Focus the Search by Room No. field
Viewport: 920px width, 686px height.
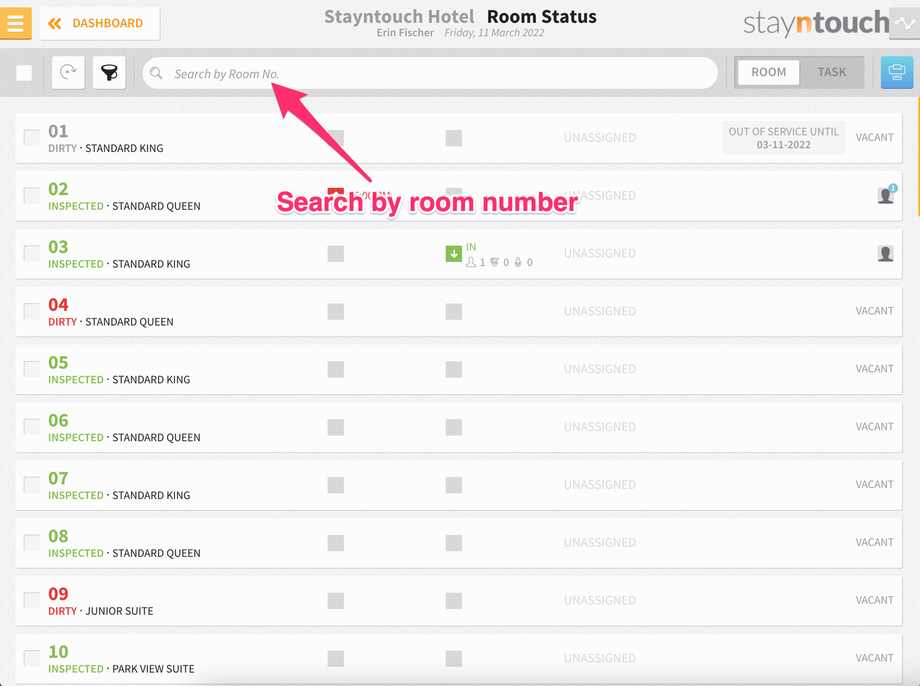(x=430, y=73)
